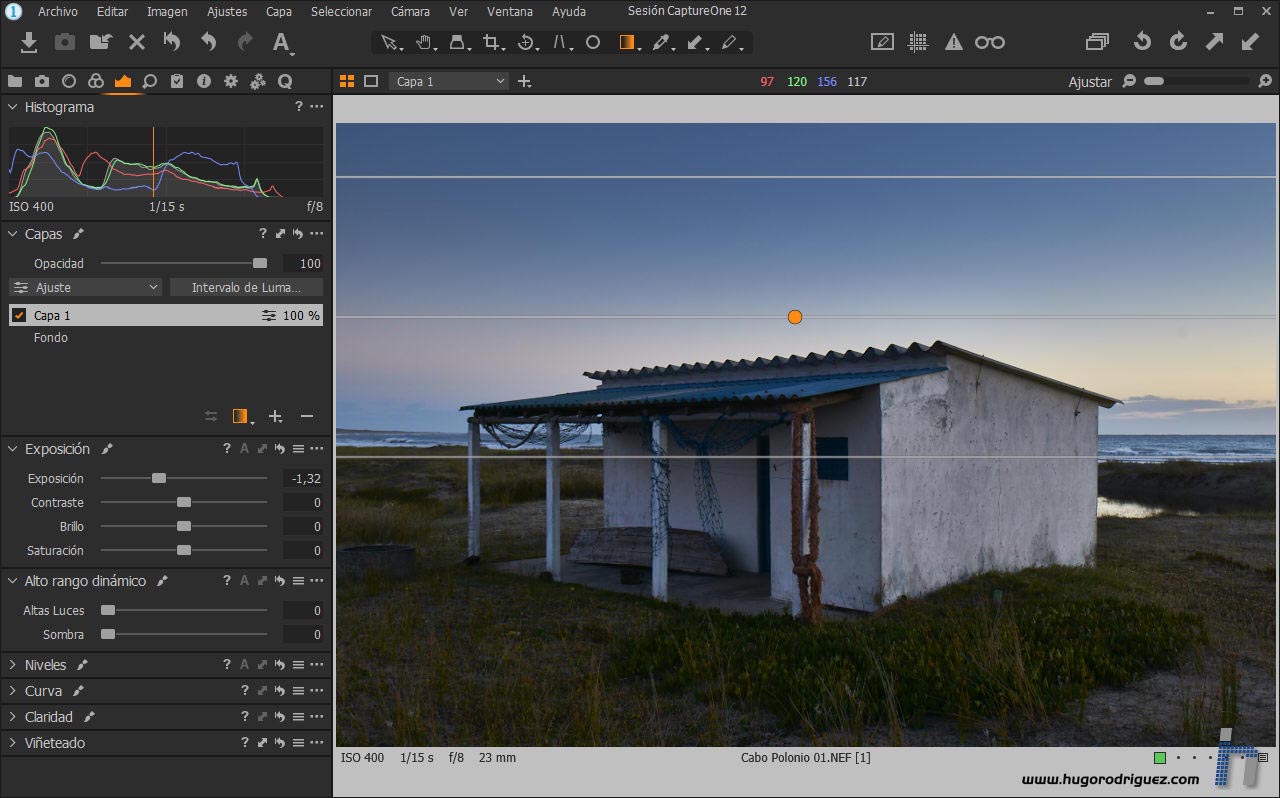
Task: Click the Import images arrow icon
Action: pos(29,42)
